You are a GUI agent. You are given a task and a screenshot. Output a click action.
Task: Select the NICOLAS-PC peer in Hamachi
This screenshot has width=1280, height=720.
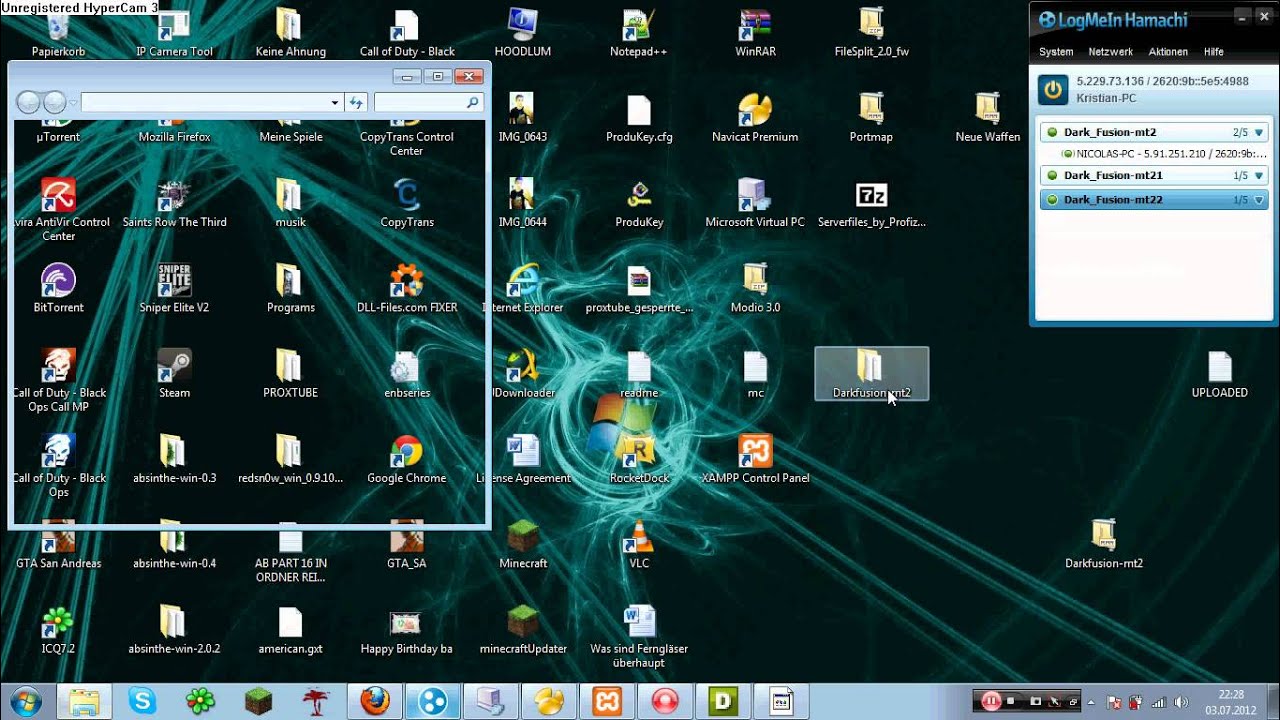tap(1164, 154)
